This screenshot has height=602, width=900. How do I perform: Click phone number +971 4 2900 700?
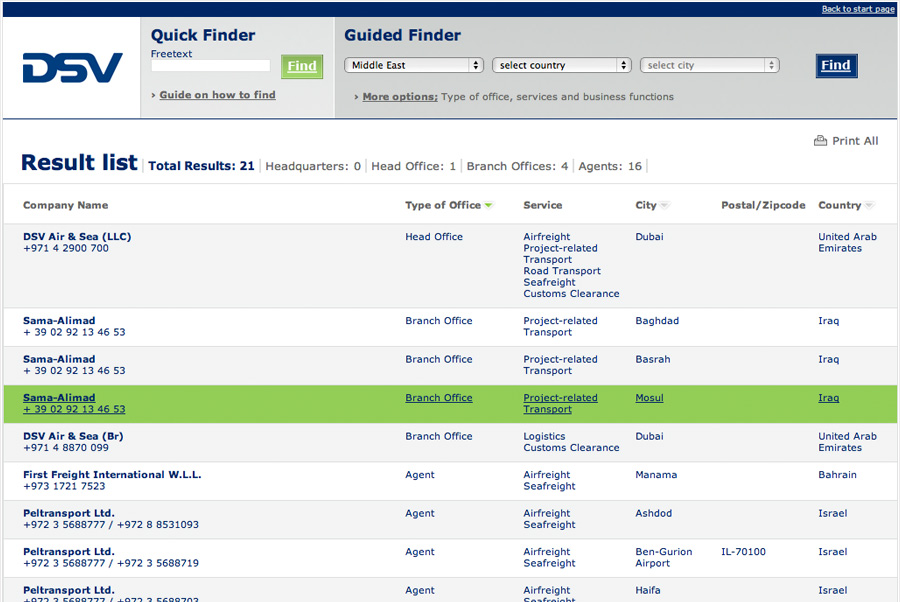pyautogui.click(x=65, y=248)
